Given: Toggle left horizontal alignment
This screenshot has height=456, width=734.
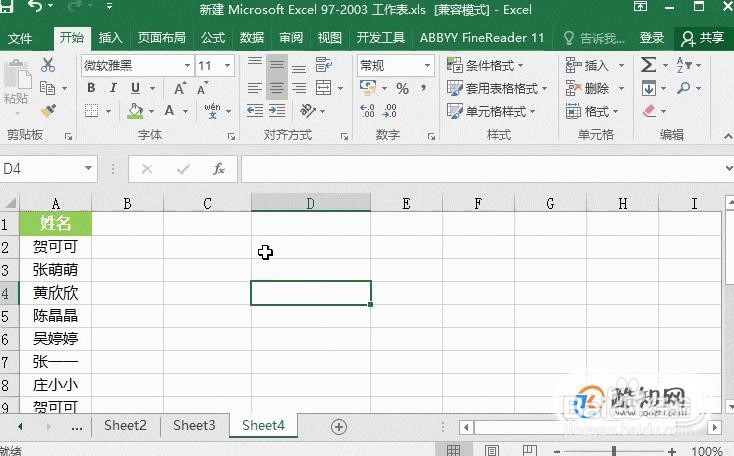Looking at the screenshot, I should (x=255, y=88).
